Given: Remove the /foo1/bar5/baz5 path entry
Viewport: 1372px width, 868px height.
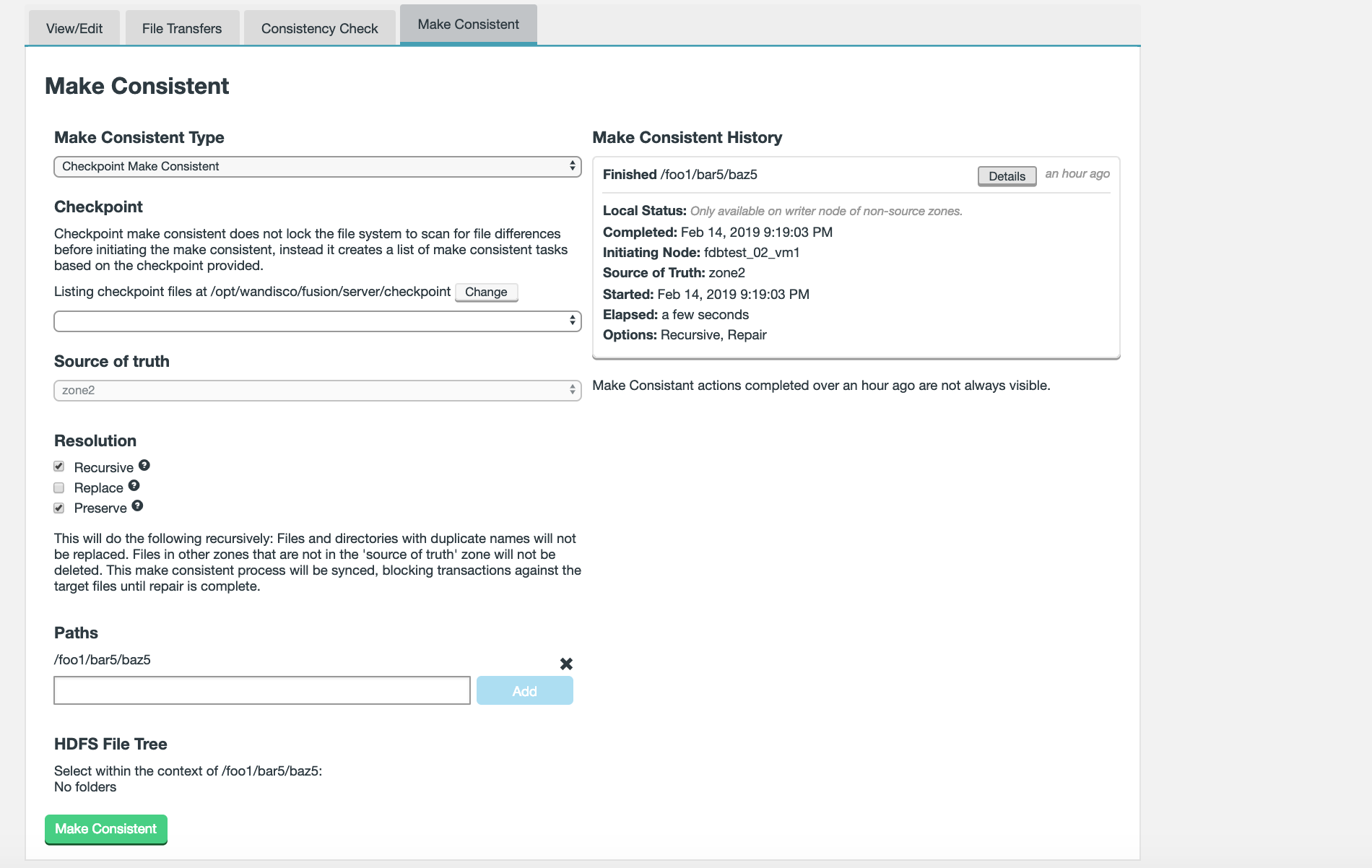Looking at the screenshot, I should (x=566, y=664).
